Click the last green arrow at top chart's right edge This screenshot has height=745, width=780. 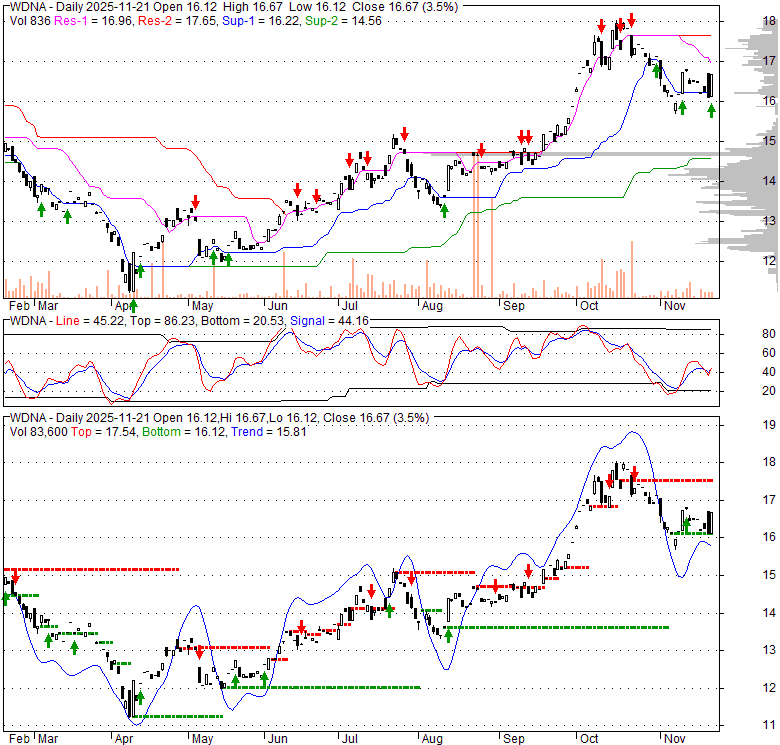[x=711, y=108]
